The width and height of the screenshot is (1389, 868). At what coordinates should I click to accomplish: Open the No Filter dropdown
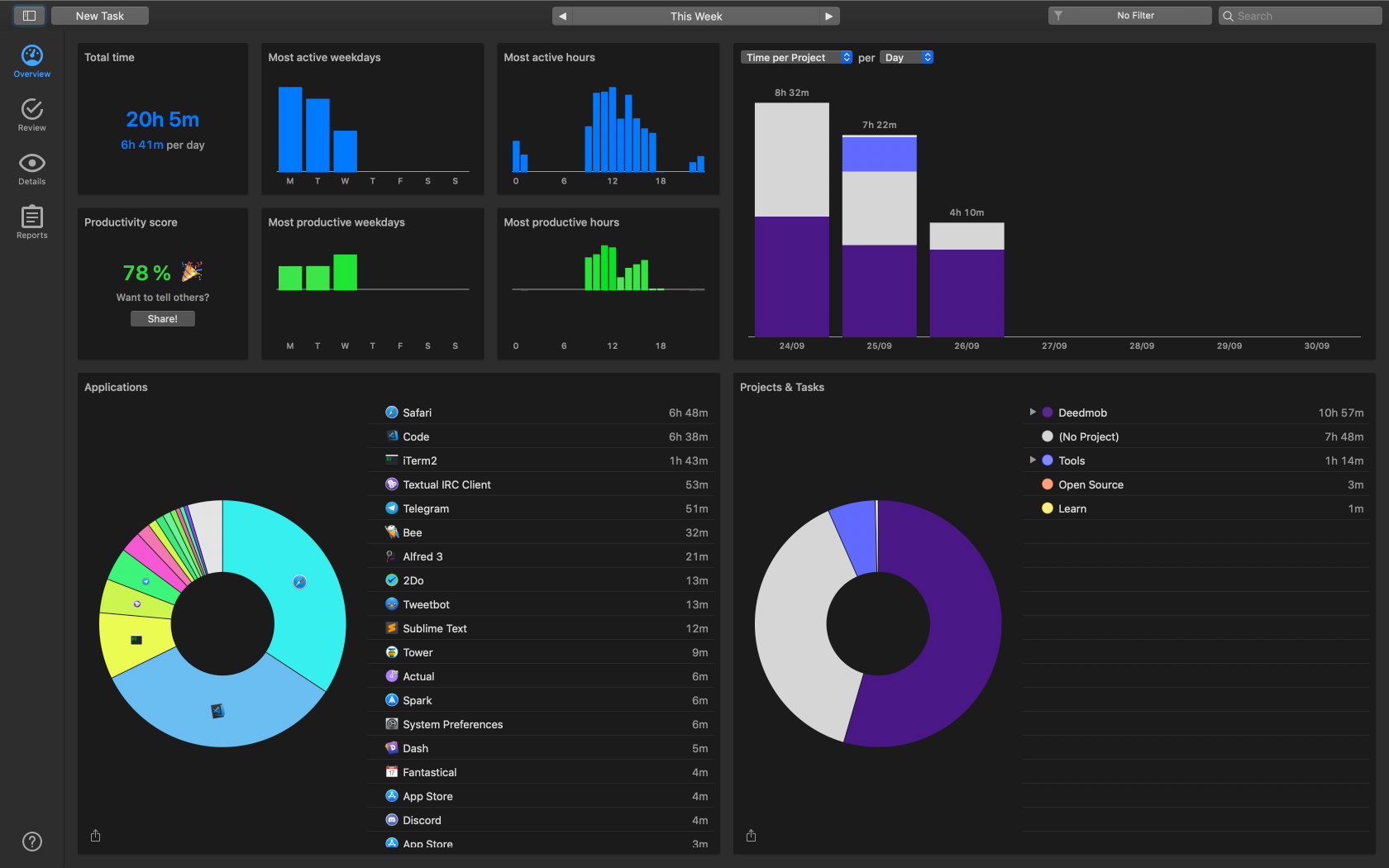click(x=1129, y=16)
